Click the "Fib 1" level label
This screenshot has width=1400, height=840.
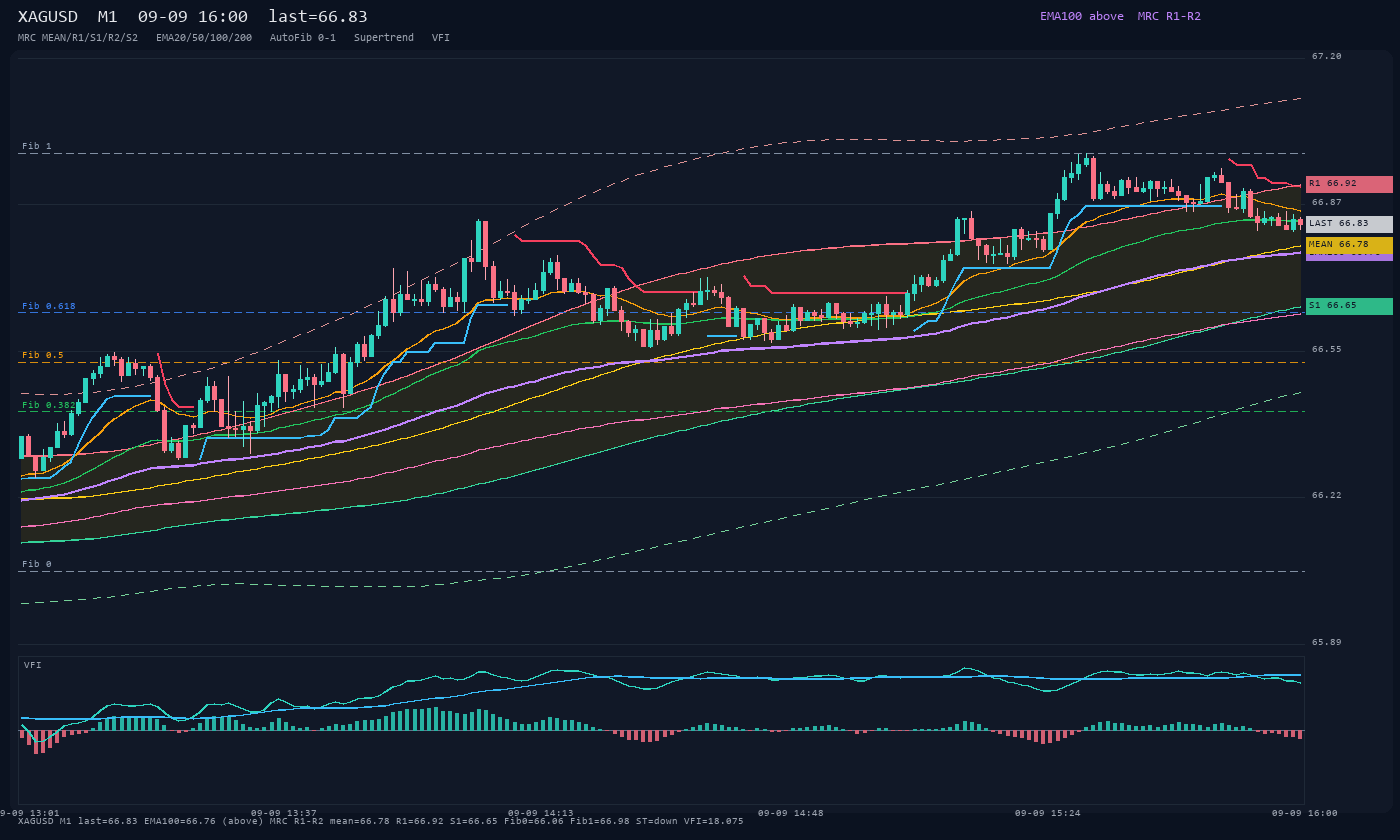(37, 146)
